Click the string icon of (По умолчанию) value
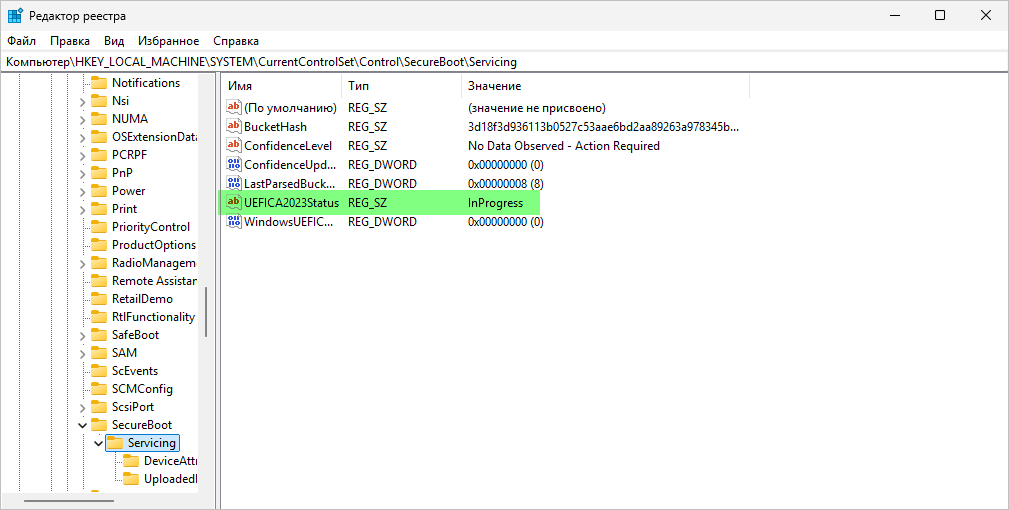1009x510 pixels. coord(234,107)
